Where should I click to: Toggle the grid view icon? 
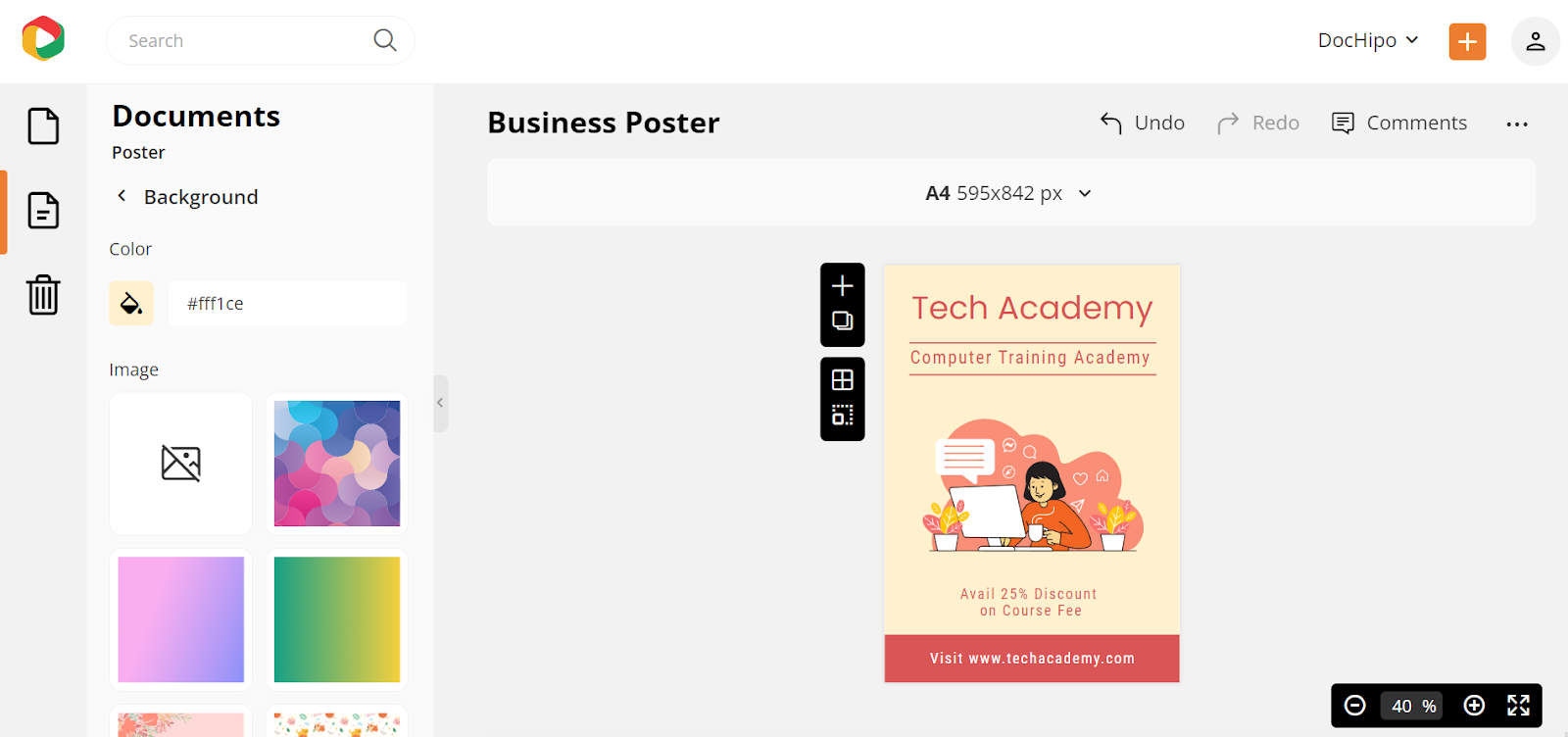coord(843,379)
